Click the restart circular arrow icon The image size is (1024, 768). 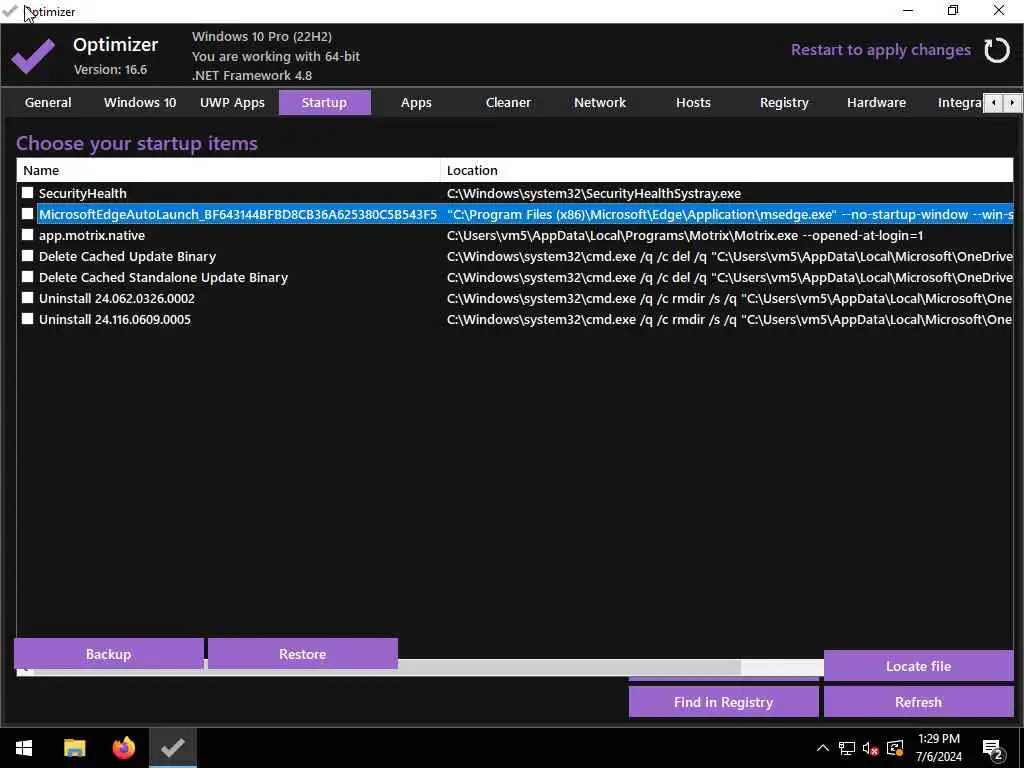click(x=997, y=50)
